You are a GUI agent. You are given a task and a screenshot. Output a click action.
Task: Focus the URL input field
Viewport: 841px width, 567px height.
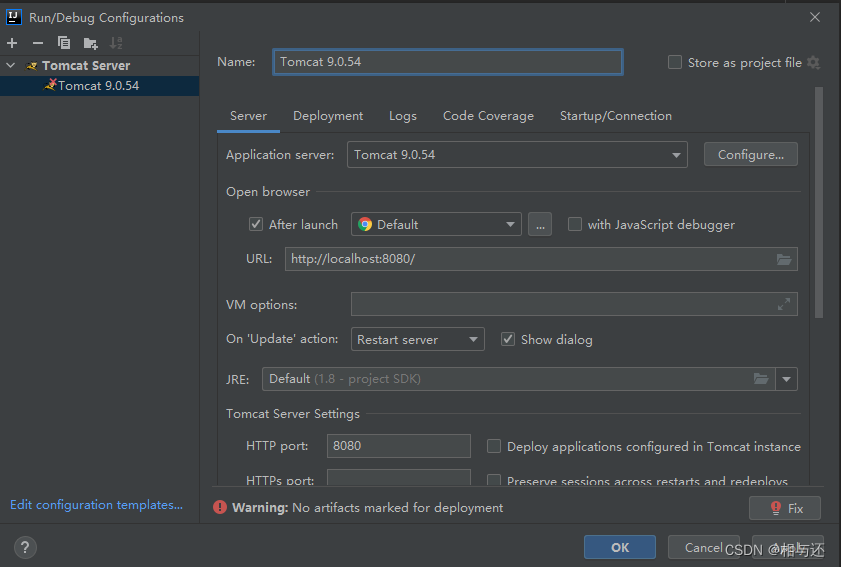[541, 259]
